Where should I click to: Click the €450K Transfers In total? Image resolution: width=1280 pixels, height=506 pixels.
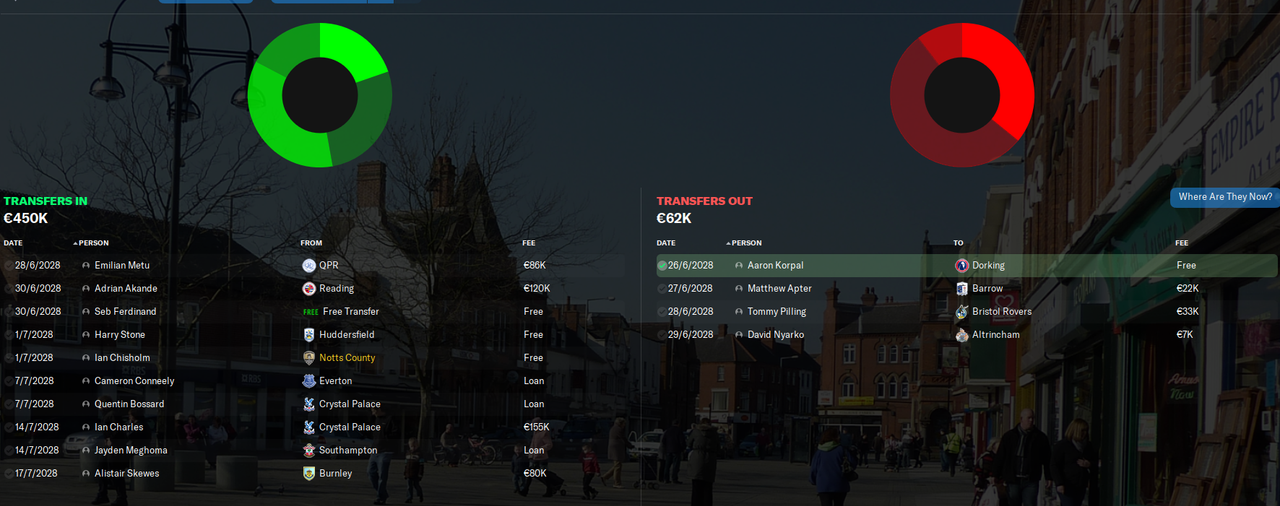click(25, 218)
